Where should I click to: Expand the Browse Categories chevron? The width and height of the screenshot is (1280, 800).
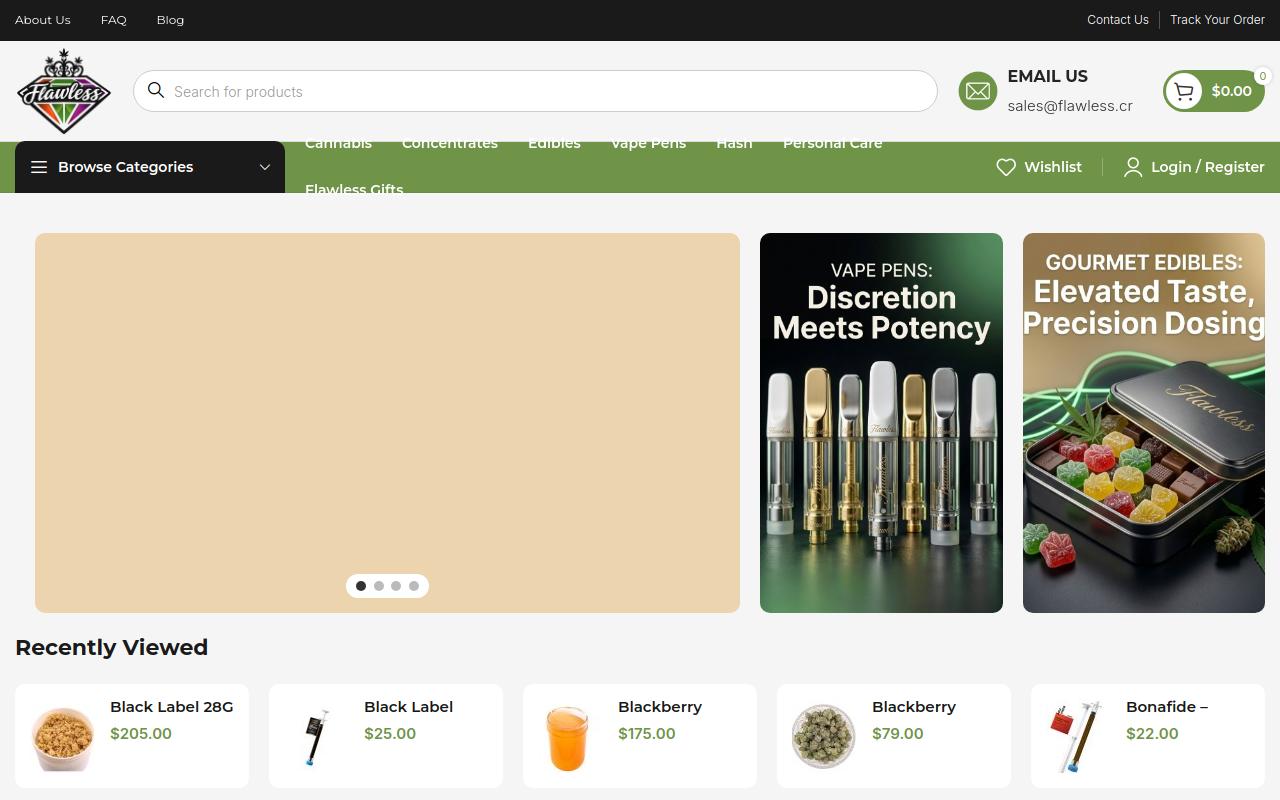tap(265, 167)
